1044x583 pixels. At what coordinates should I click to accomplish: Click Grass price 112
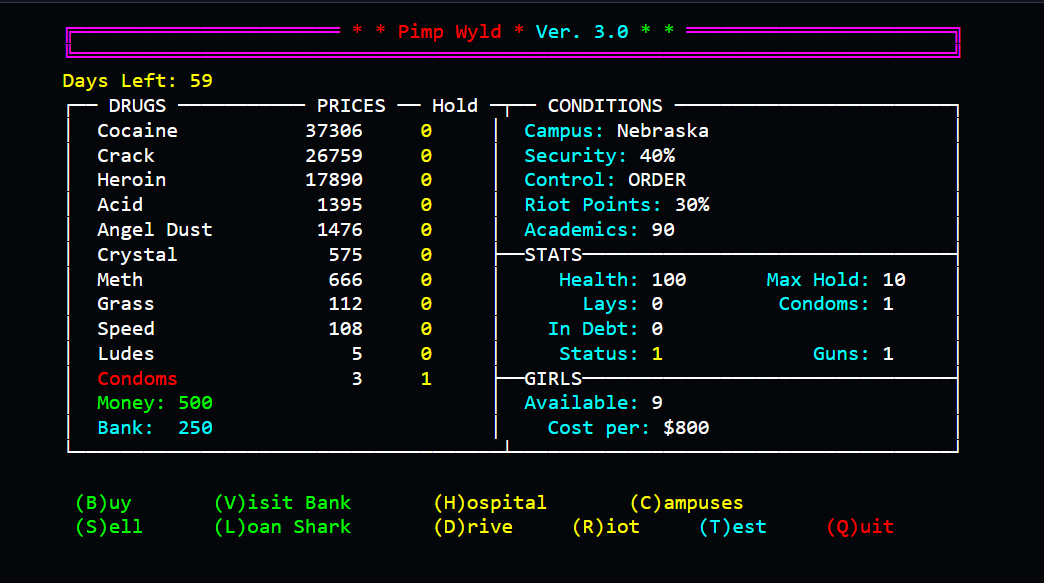click(346, 304)
